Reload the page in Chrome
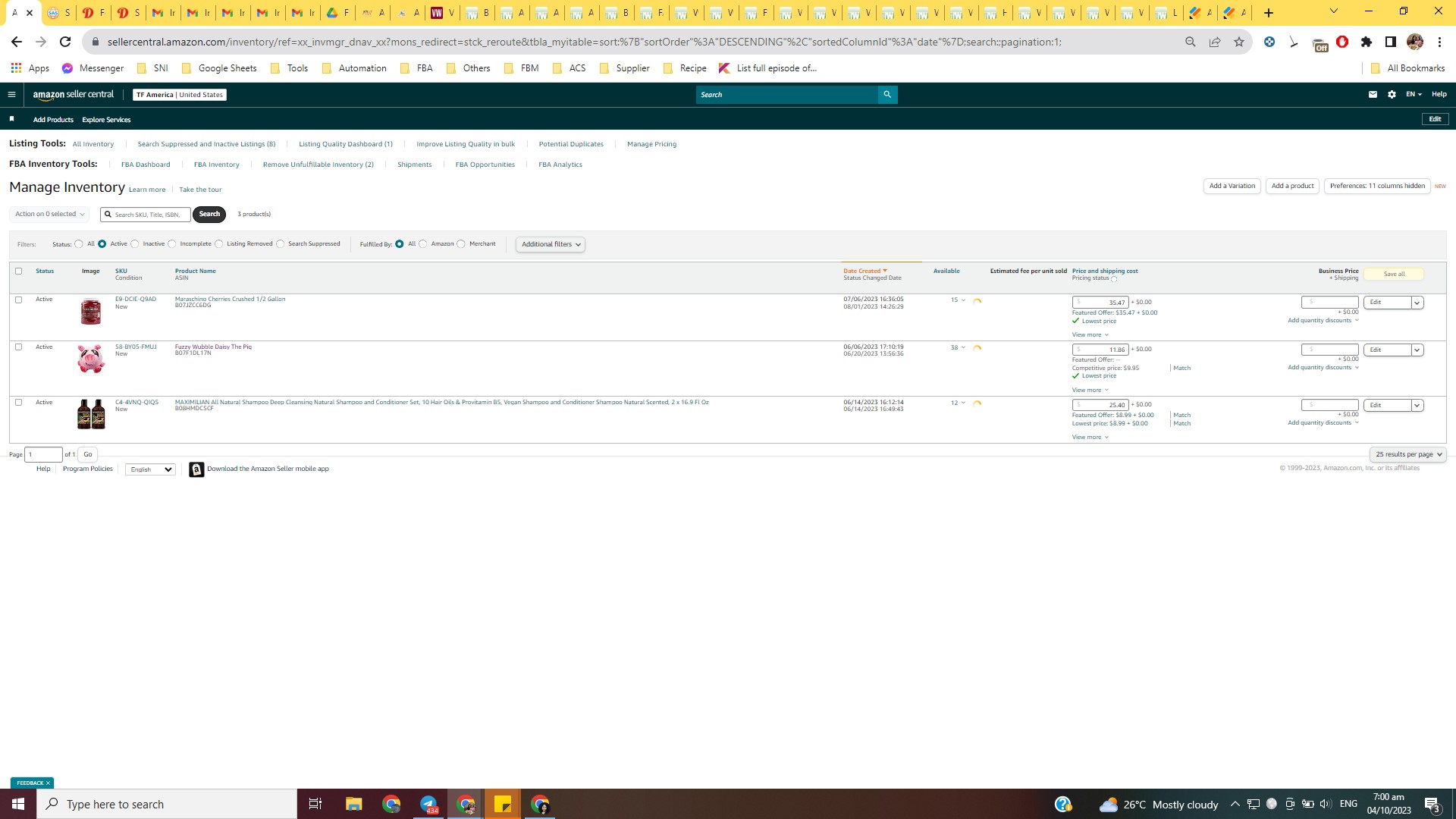Image resolution: width=1456 pixels, height=819 pixels. (x=65, y=42)
